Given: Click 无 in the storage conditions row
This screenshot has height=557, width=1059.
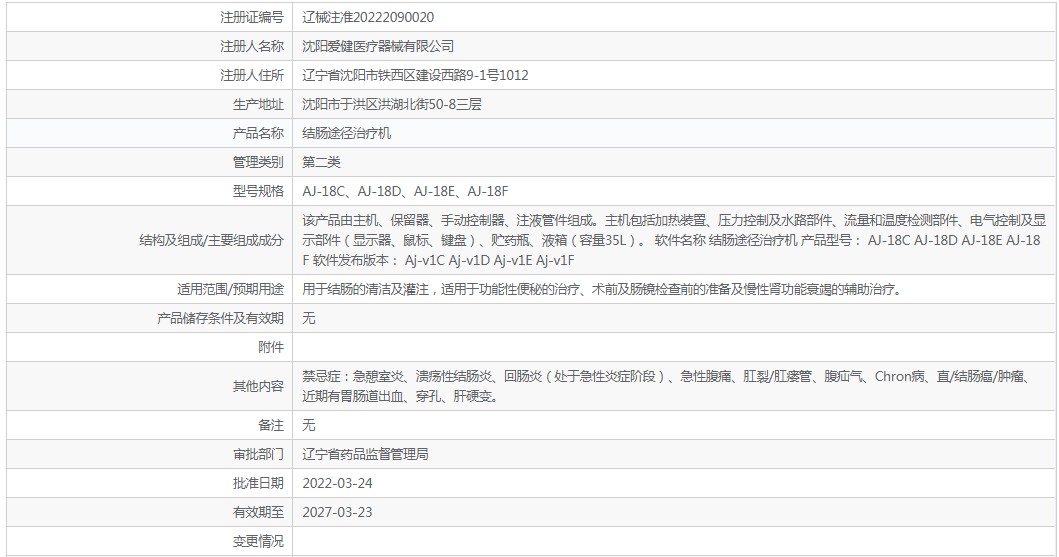Looking at the screenshot, I should tap(309, 319).
